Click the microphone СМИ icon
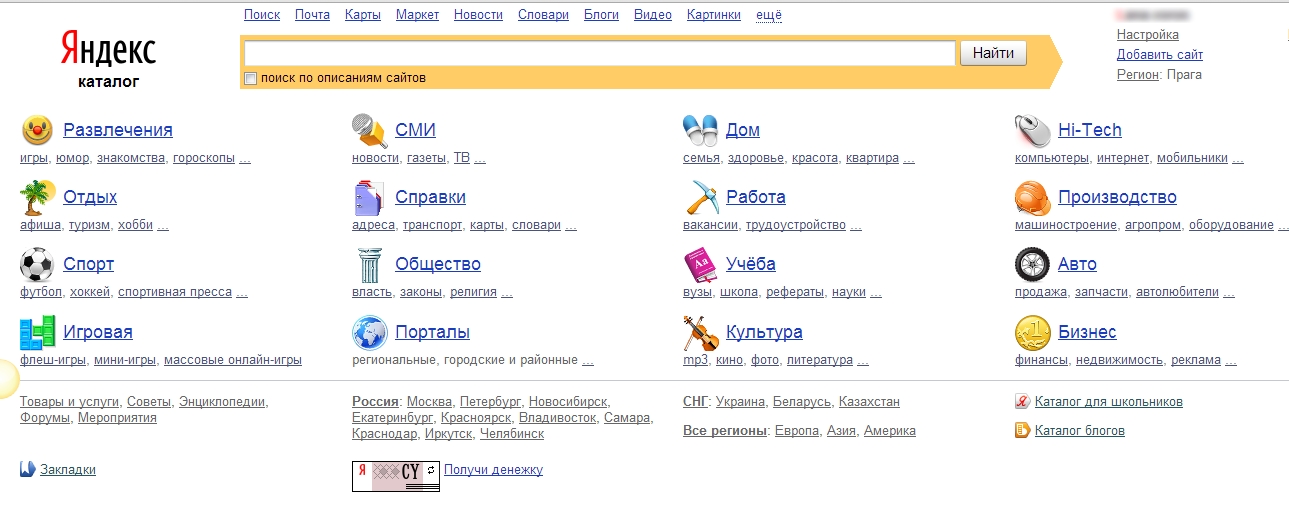 (369, 130)
